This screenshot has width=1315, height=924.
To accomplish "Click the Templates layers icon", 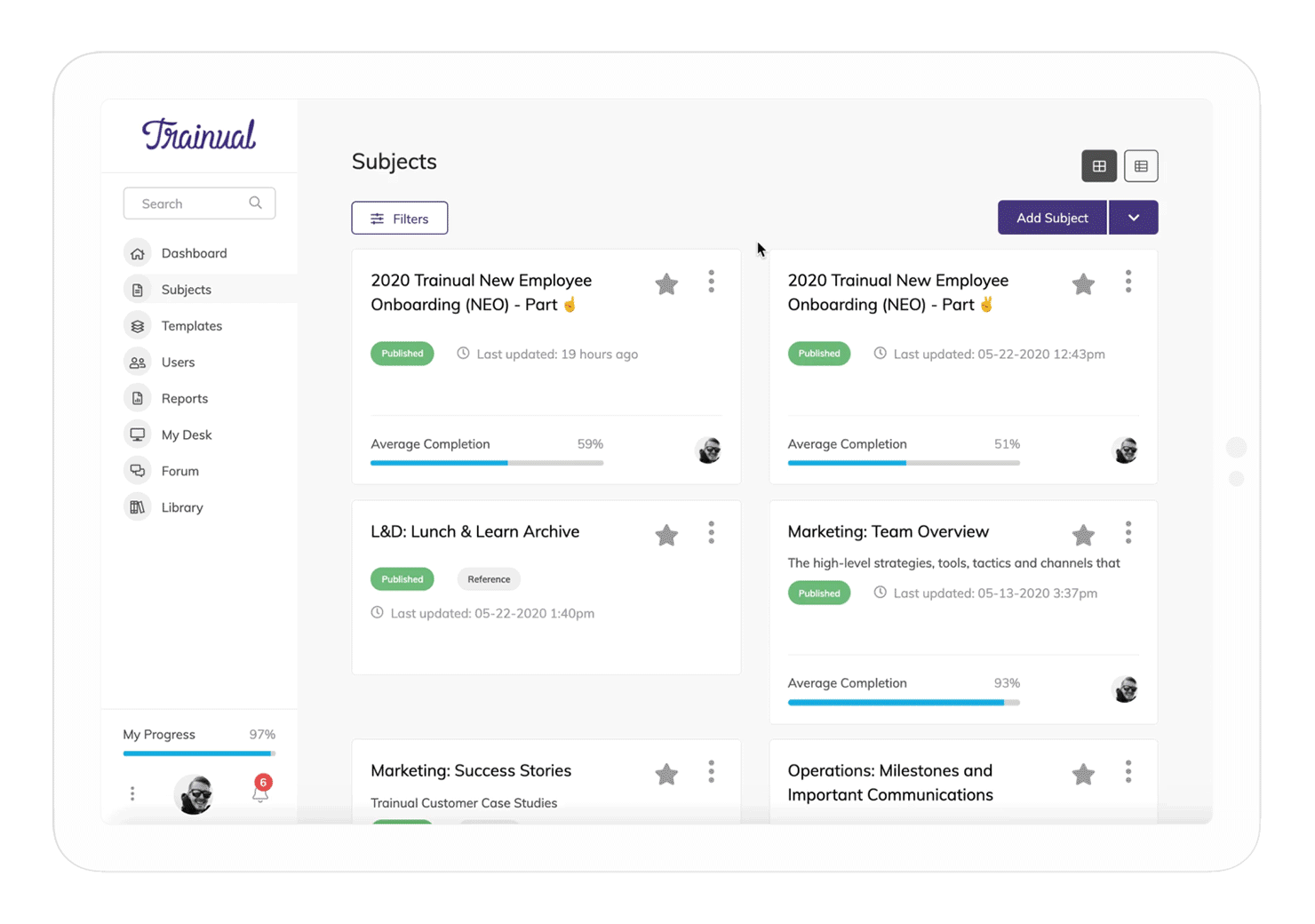I will [x=138, y=326].
